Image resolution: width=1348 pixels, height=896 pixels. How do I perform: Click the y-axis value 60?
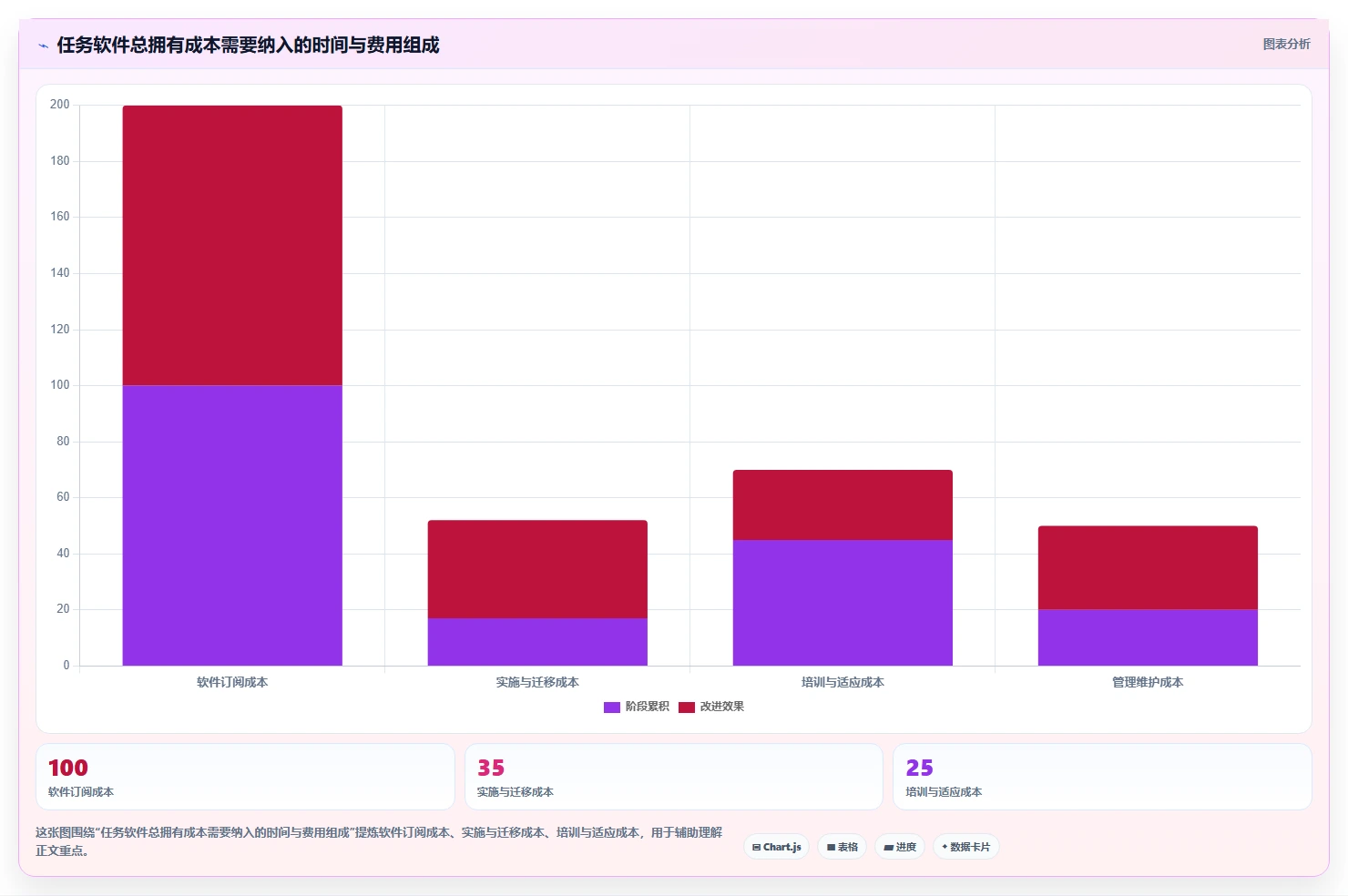63,497
